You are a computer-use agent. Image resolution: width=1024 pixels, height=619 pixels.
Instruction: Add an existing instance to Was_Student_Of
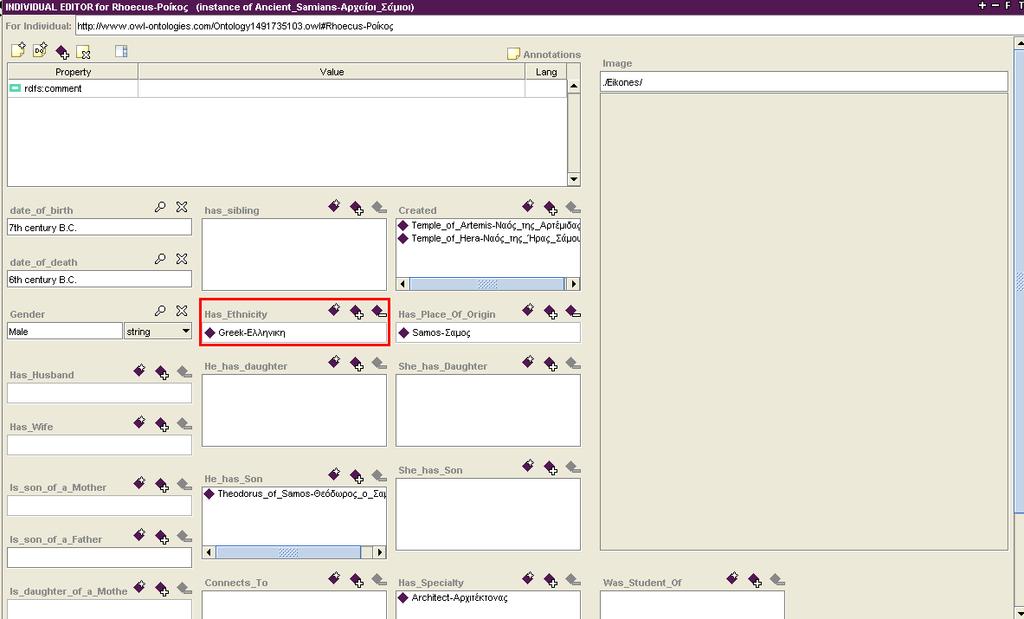755,580
